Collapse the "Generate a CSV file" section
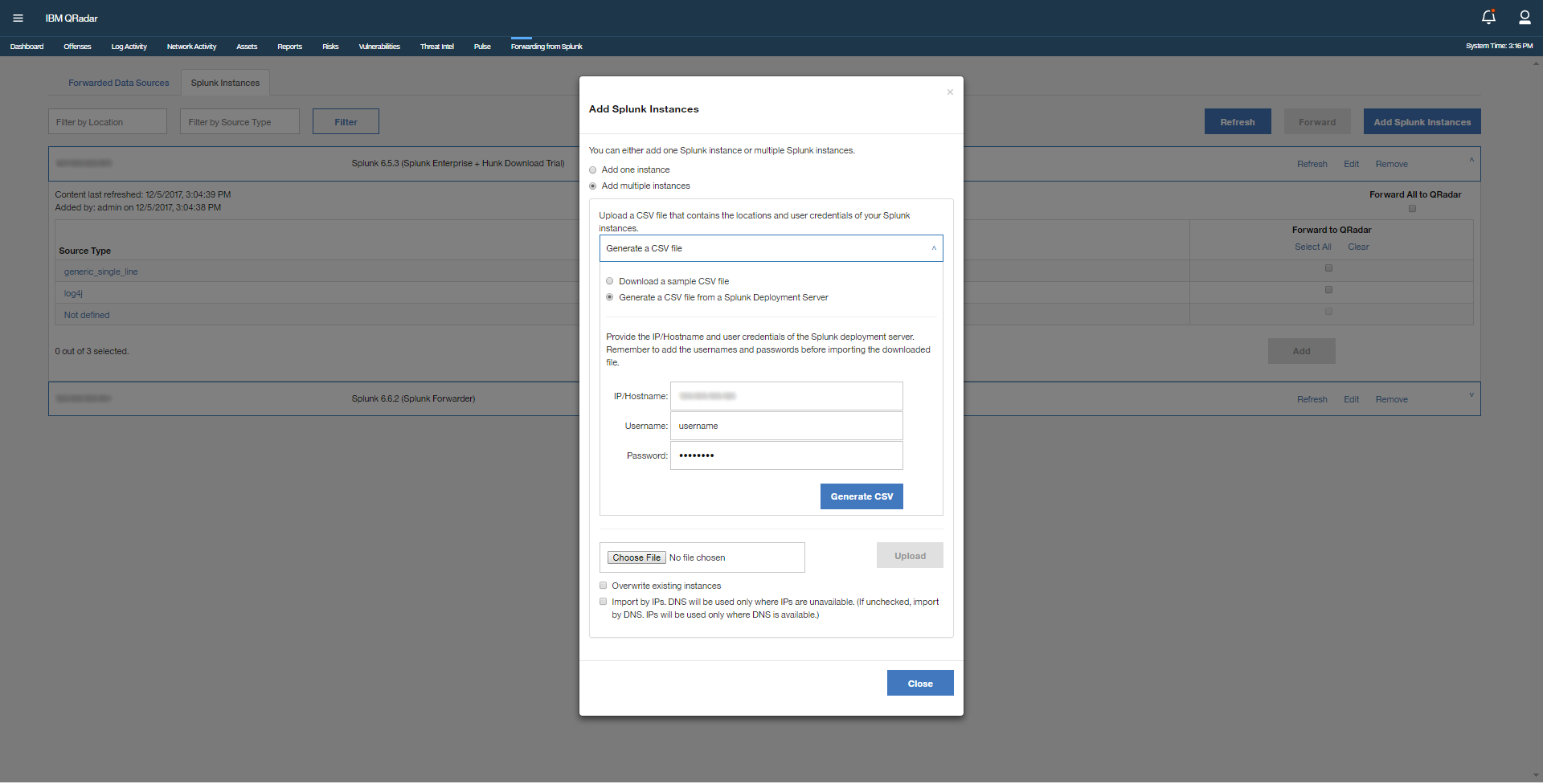 coord(933,248)
